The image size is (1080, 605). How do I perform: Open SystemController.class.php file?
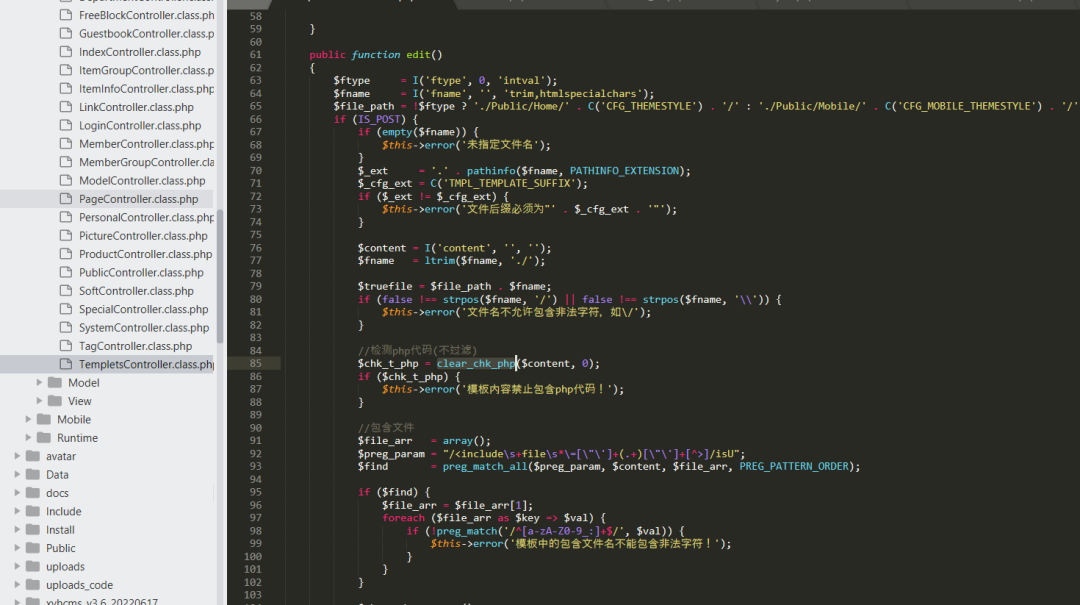pyautogui.click(x=144, y=328)
